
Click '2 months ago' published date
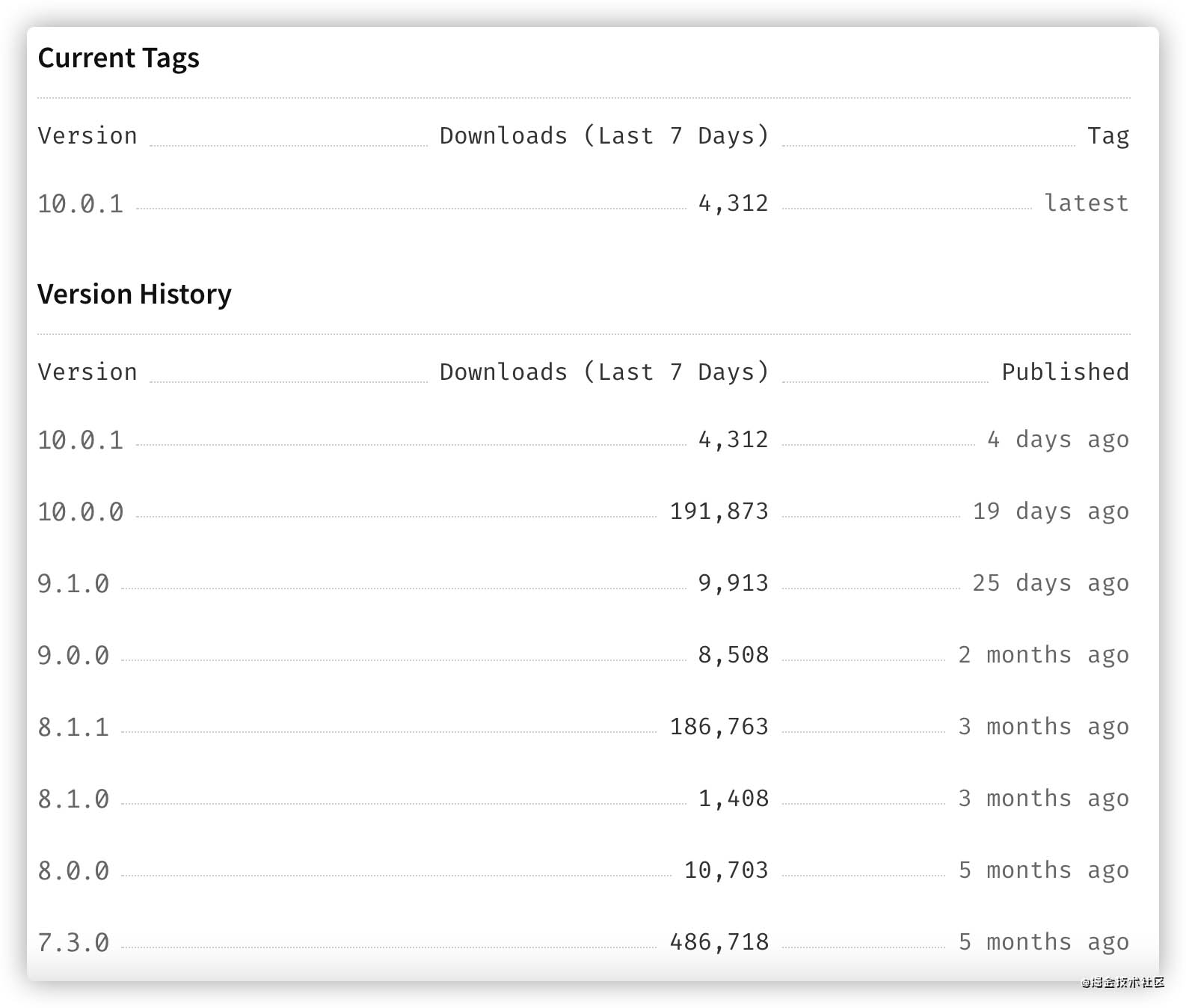click(1044, 655)
